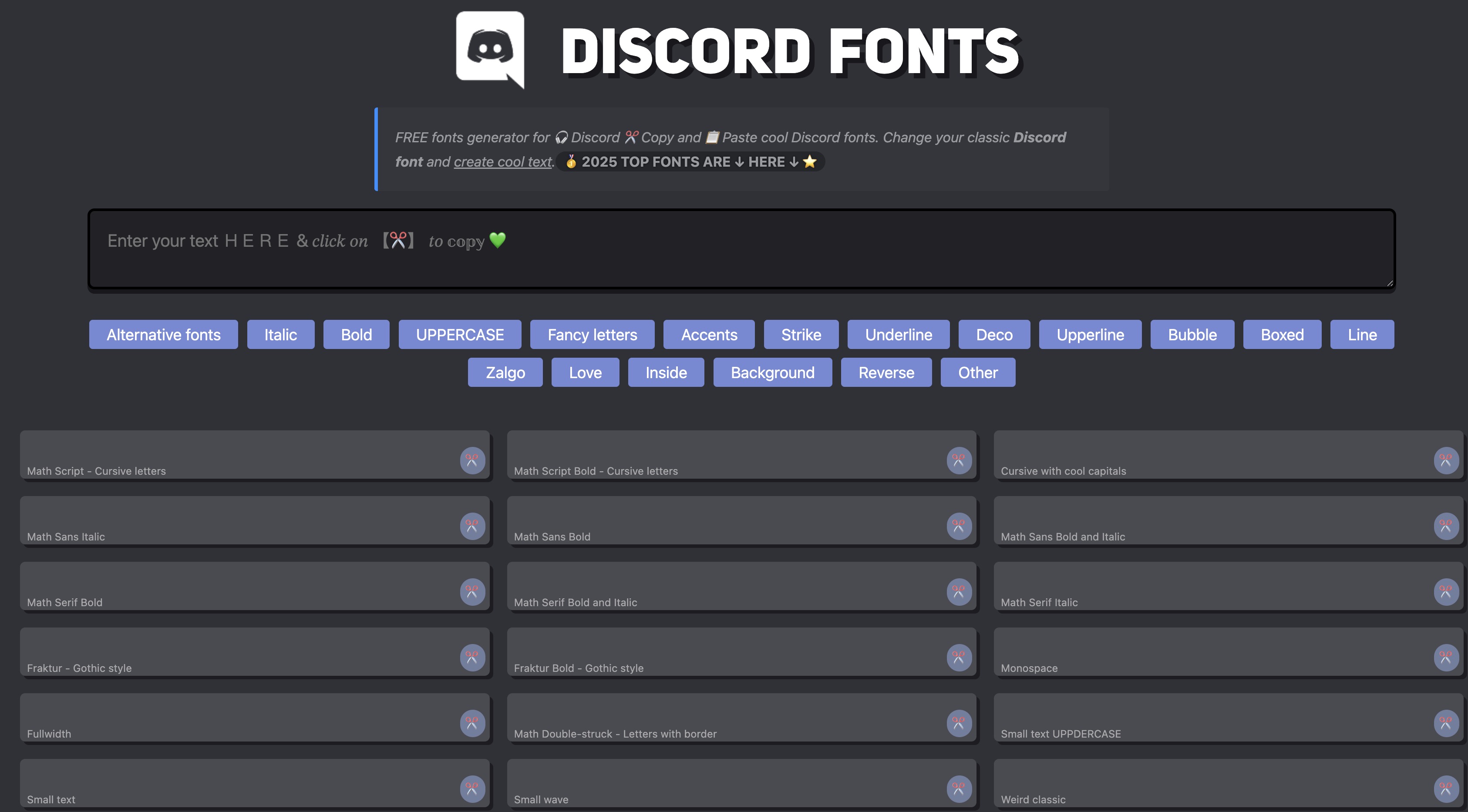Follow the create cool text link

[x=503, y=162]
